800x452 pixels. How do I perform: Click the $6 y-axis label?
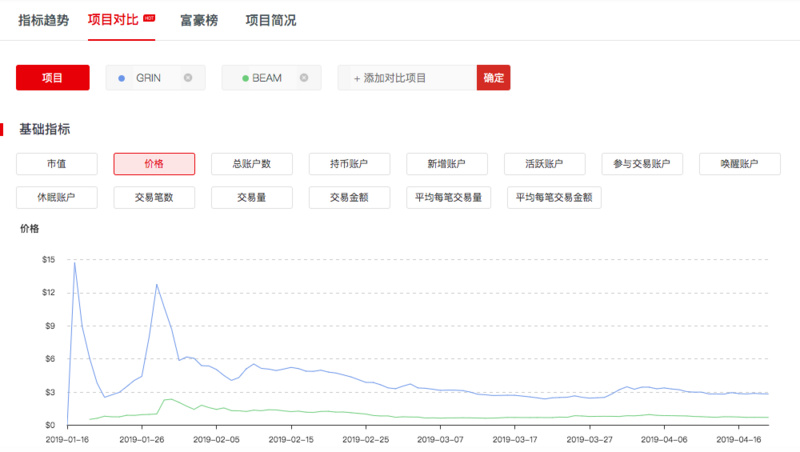[x=50, y=359]
